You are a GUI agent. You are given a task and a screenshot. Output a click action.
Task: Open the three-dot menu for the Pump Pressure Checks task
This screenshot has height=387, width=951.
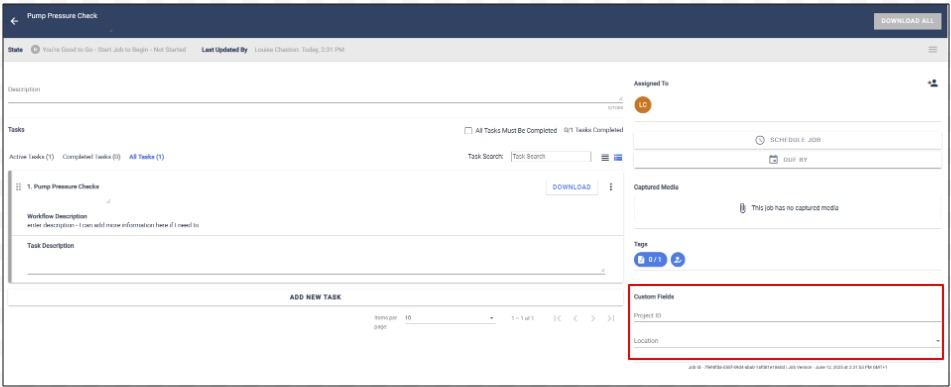coord(611,187)
